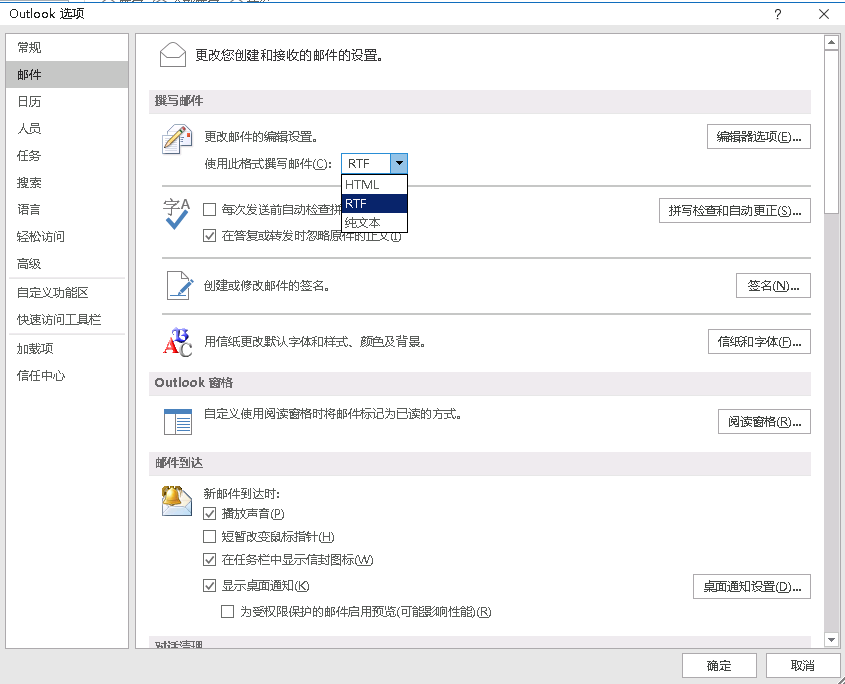The width and height of the screenshot is (845, 684).
Task: Open the 日历 options category
Action: pyautogui.click(x=67, y=101)
